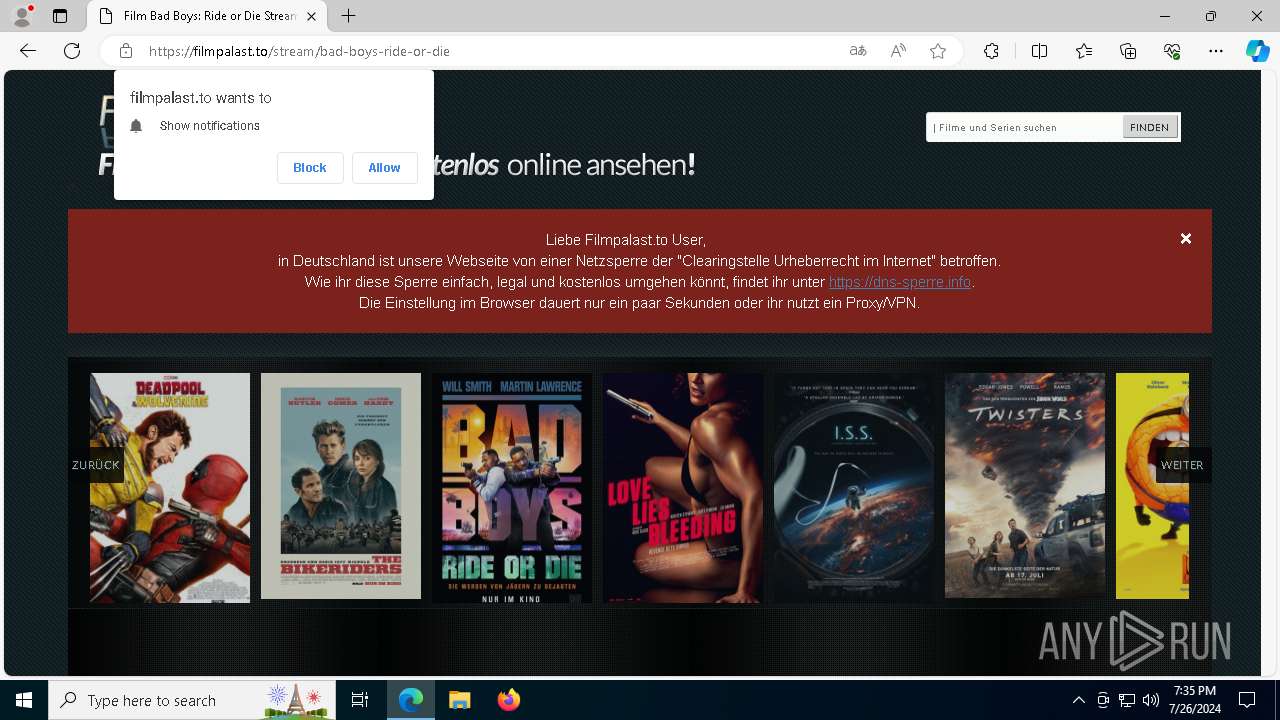The image size is (1280, 720).
Task: Open Browser essentials
Action: (1172, 51)
